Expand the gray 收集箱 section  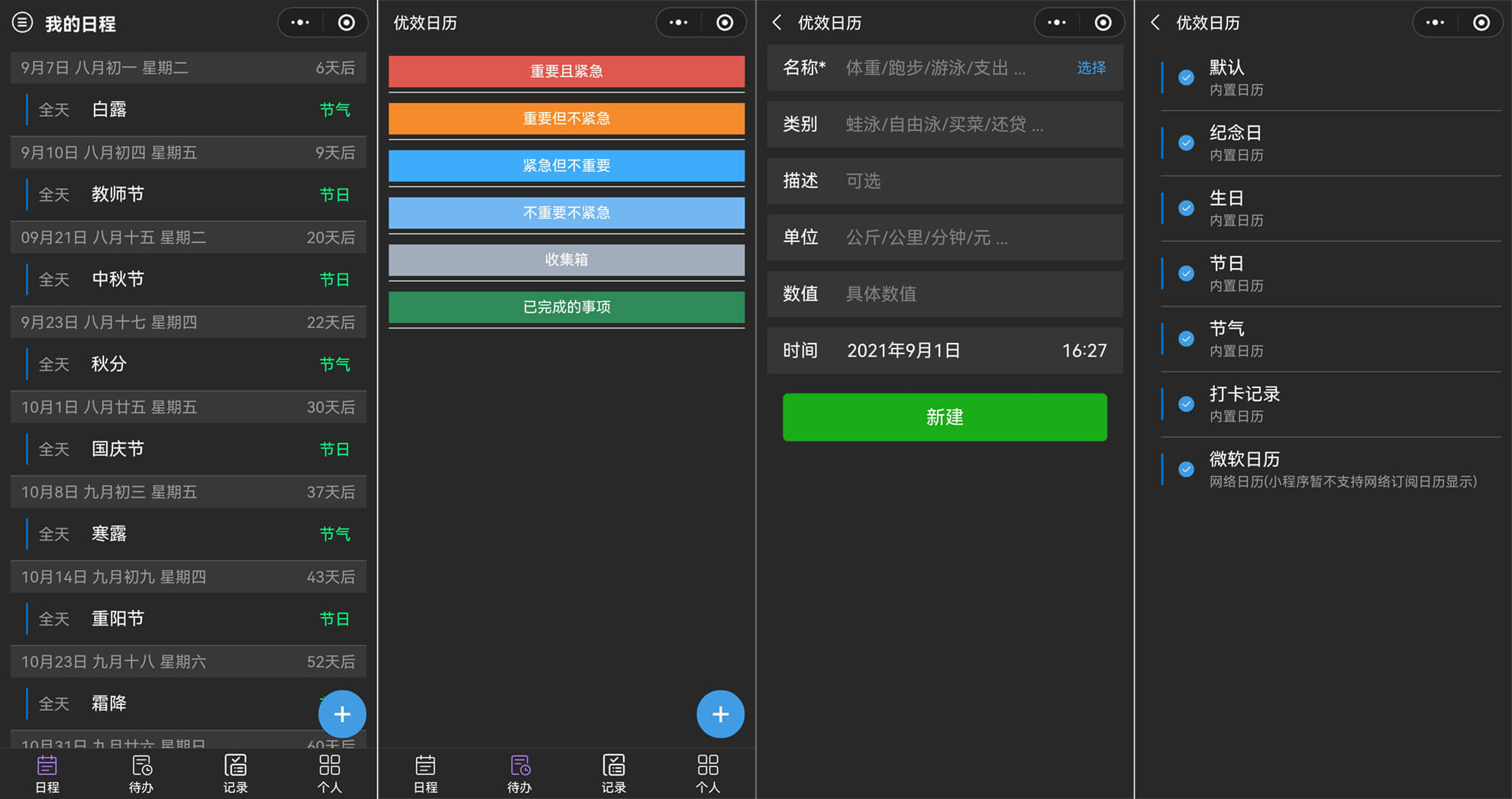pos(567,260)
